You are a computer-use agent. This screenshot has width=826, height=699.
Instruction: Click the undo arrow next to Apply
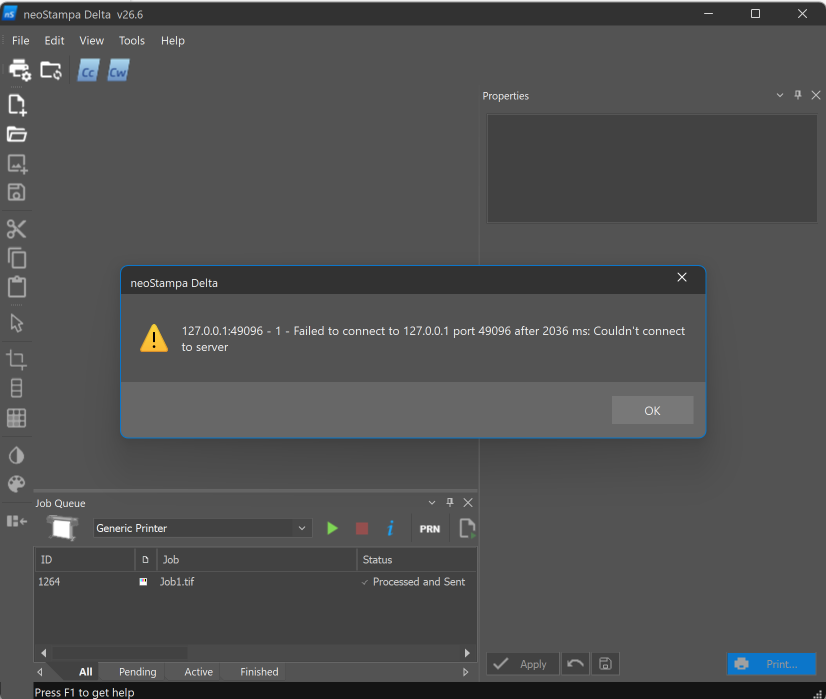pos(575,664)
